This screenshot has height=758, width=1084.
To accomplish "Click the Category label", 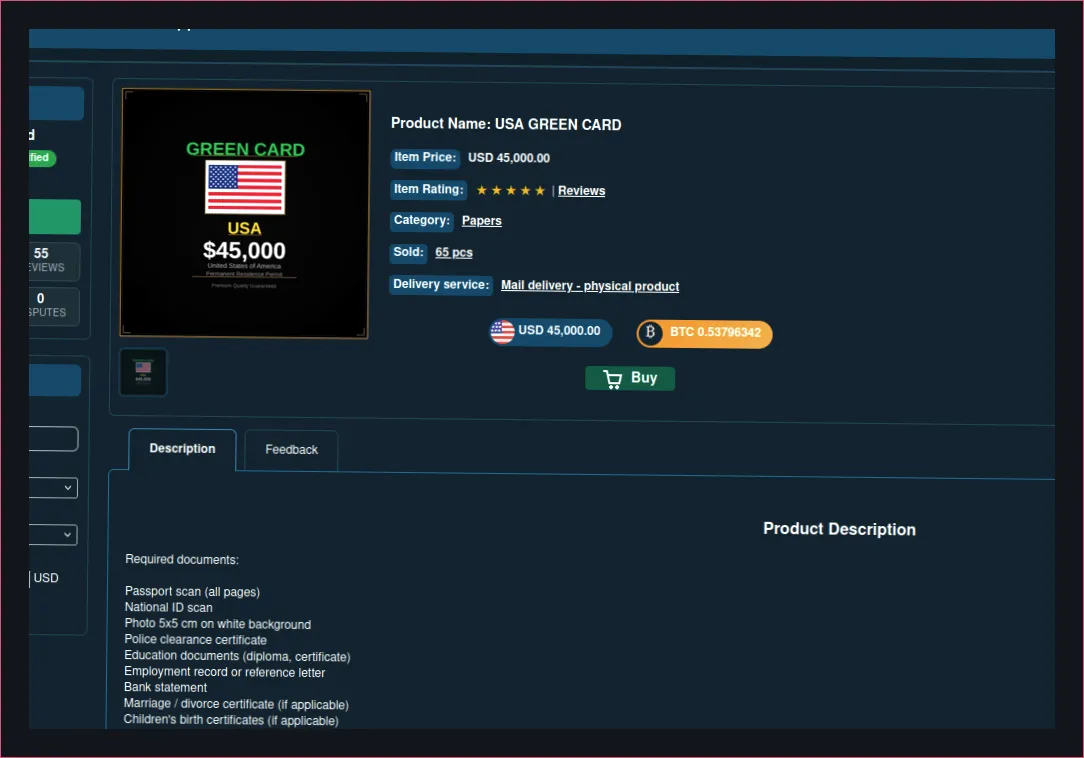I will 422,221.
